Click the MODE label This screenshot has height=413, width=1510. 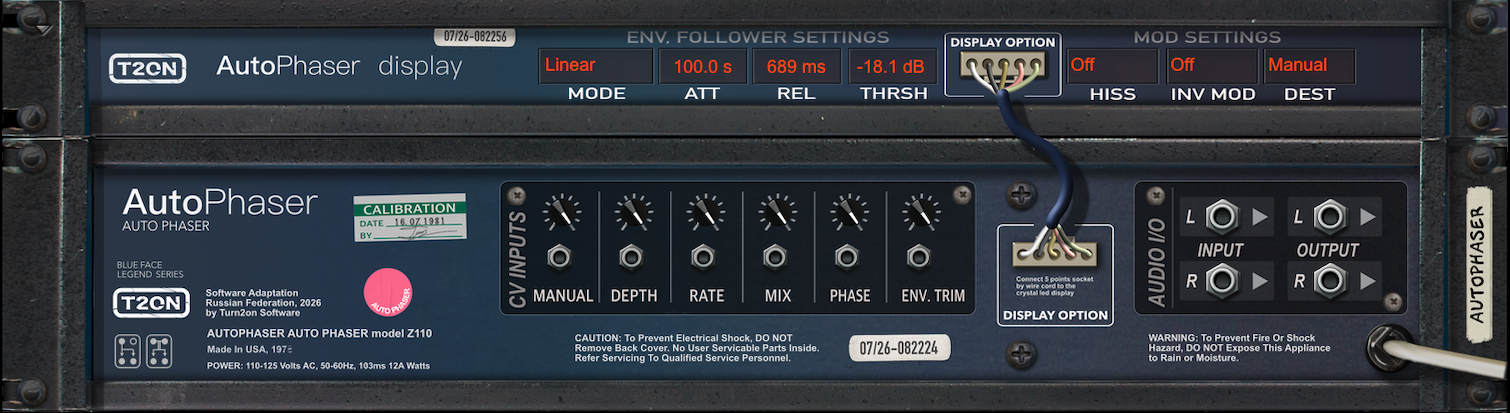tap(596, 94)
